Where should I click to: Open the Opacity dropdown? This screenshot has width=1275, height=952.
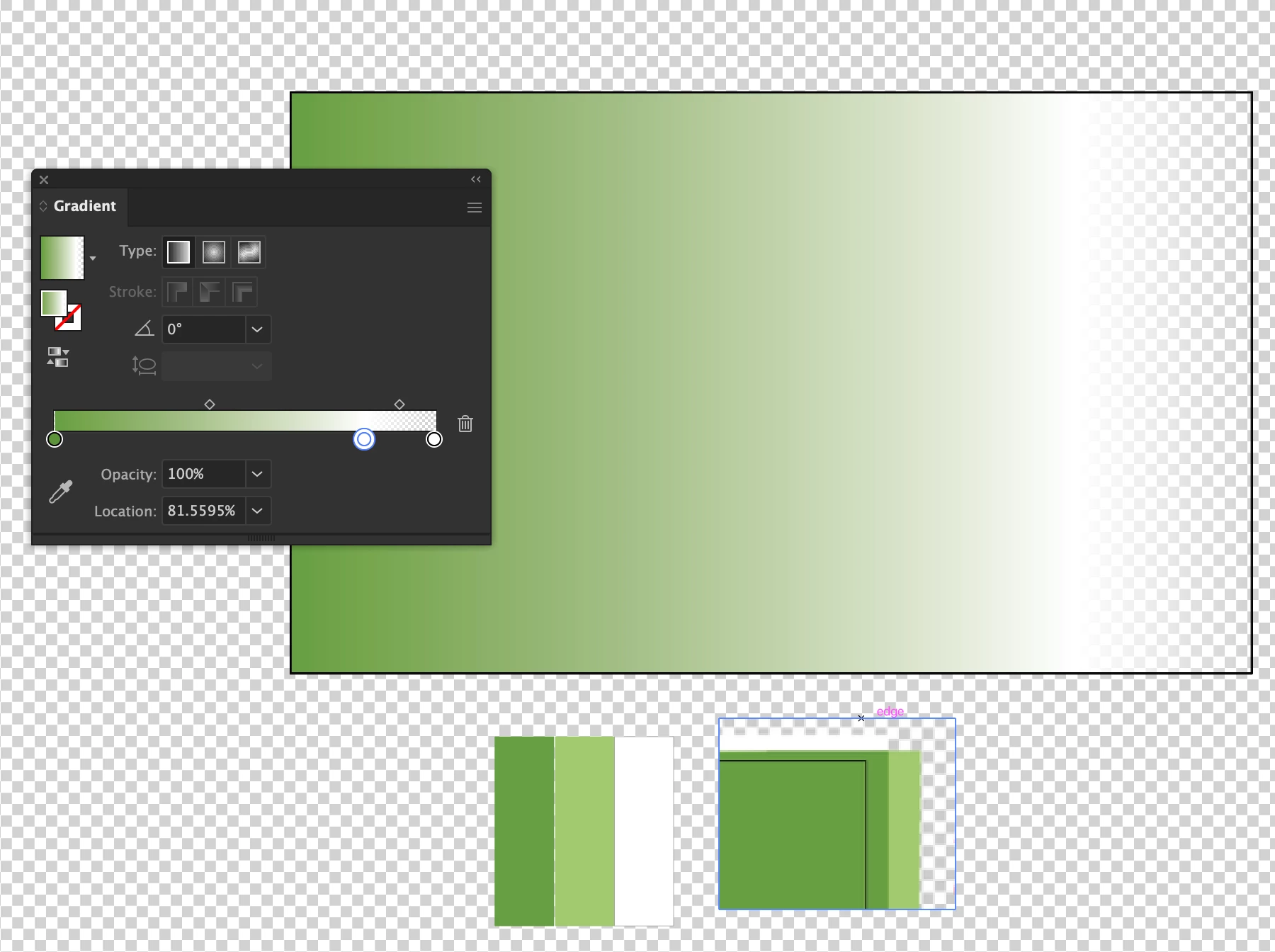258,474
